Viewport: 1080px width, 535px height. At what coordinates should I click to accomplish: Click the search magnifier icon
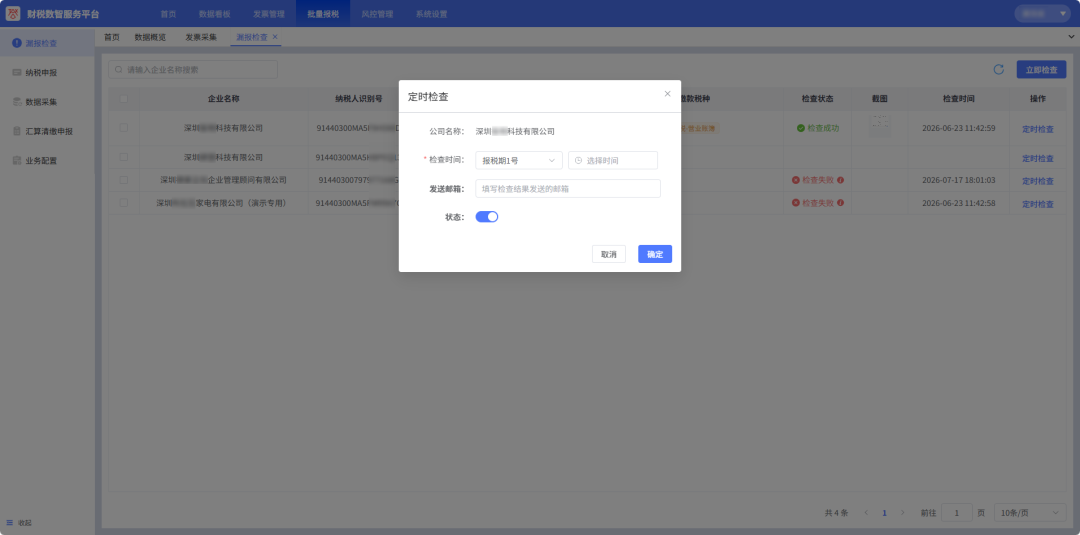(x=118, y=70)
